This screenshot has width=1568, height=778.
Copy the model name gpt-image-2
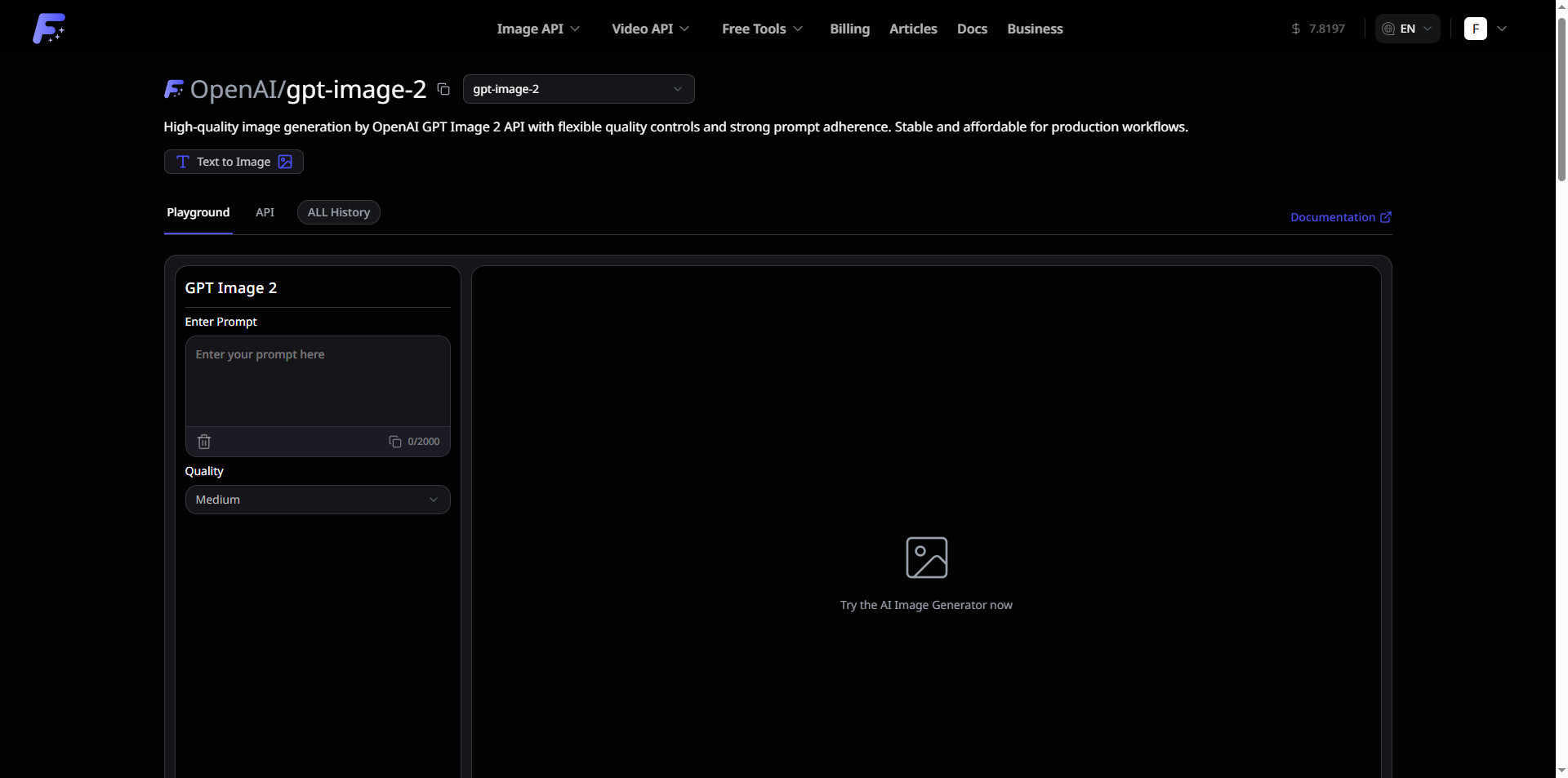click(x=443, y=89)
